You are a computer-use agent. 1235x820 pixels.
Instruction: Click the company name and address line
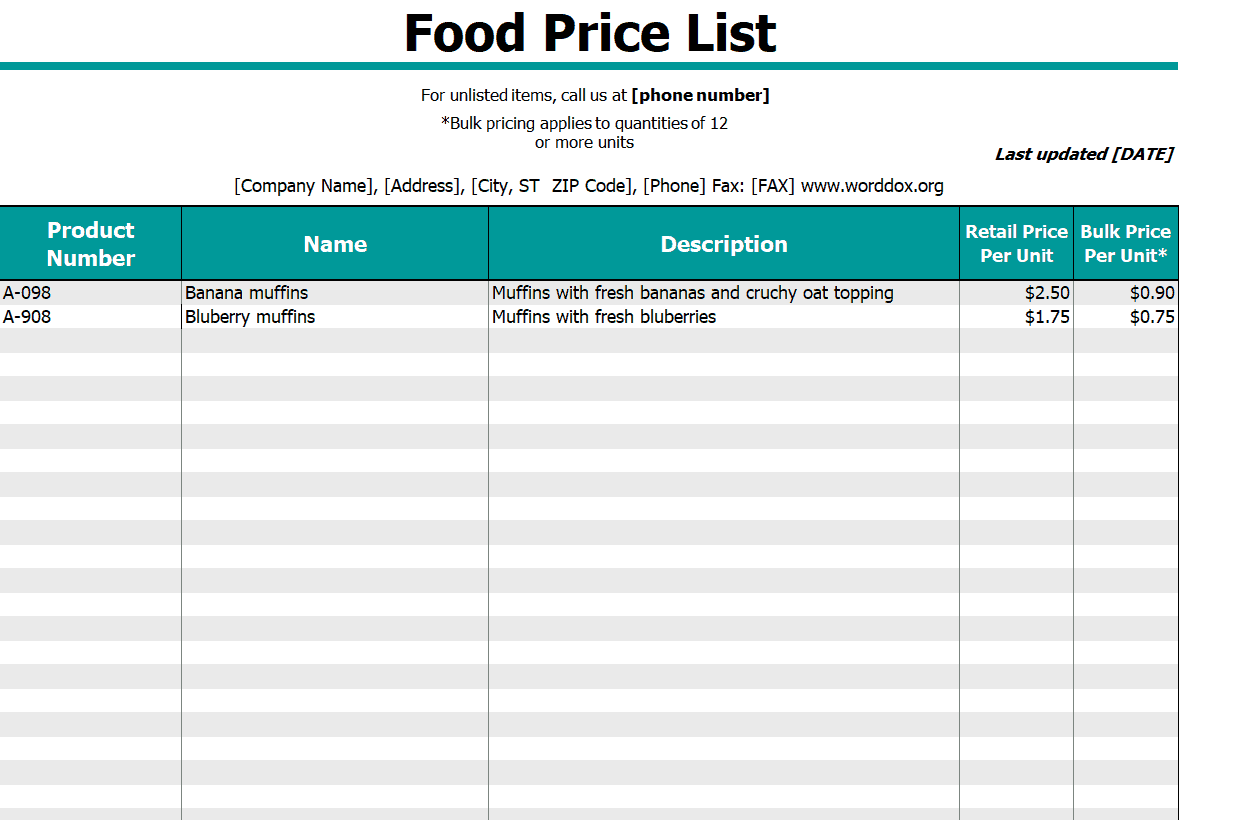point(589,186)
